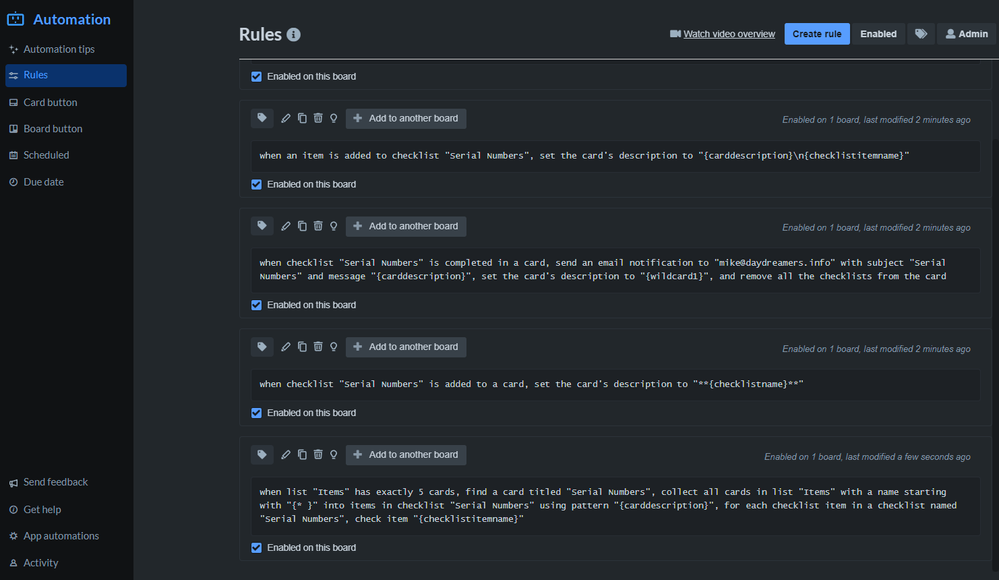999x580 pixels.
Task: Click the info icon beside the Rules heading
Action: point(293,34)
